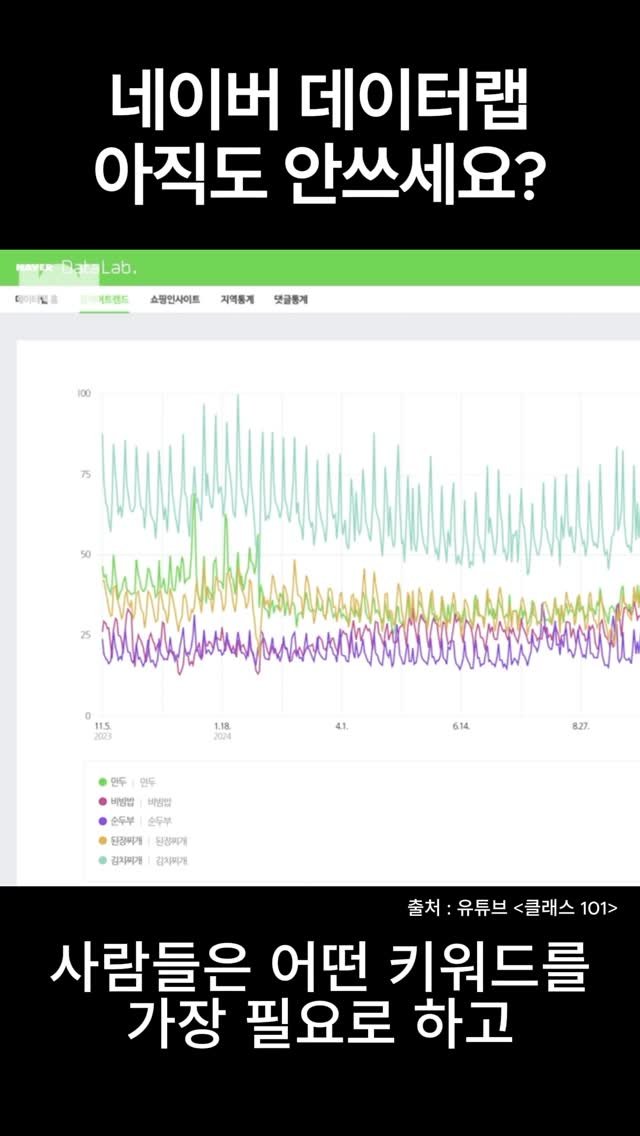The height and width of the screenshot is (1136, 640).
Task: Click the 1.18. 2024 date axis label
Action: (x=222, y=730)
